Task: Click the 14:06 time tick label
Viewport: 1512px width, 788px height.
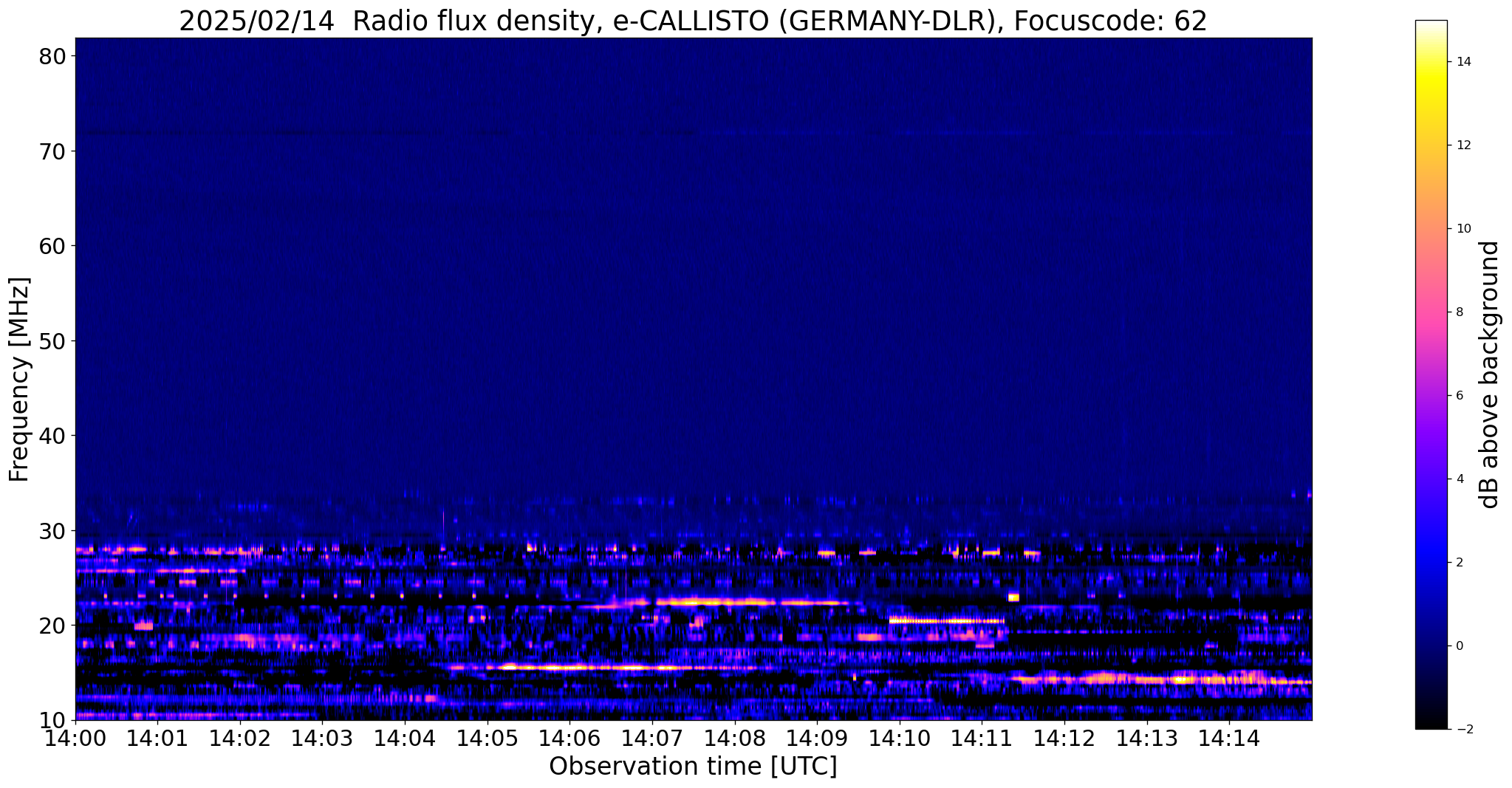Action: [570, 738]
